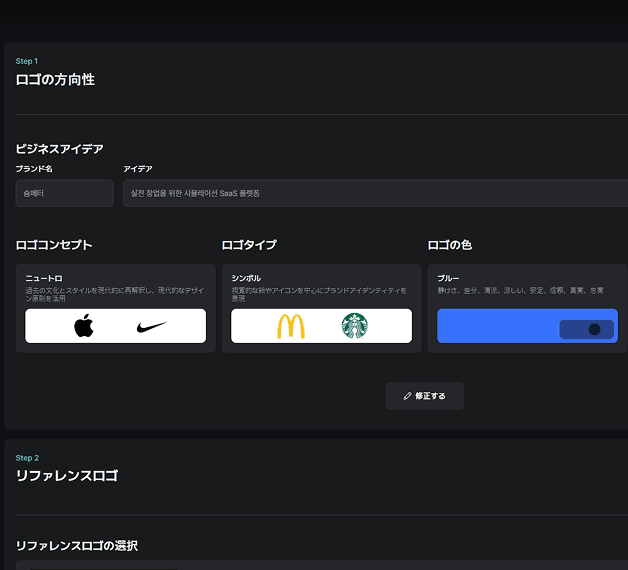This screenshot has height=570, width=628.
Task: Click the ロゴの色 heading
Action: tap(450, 245)
